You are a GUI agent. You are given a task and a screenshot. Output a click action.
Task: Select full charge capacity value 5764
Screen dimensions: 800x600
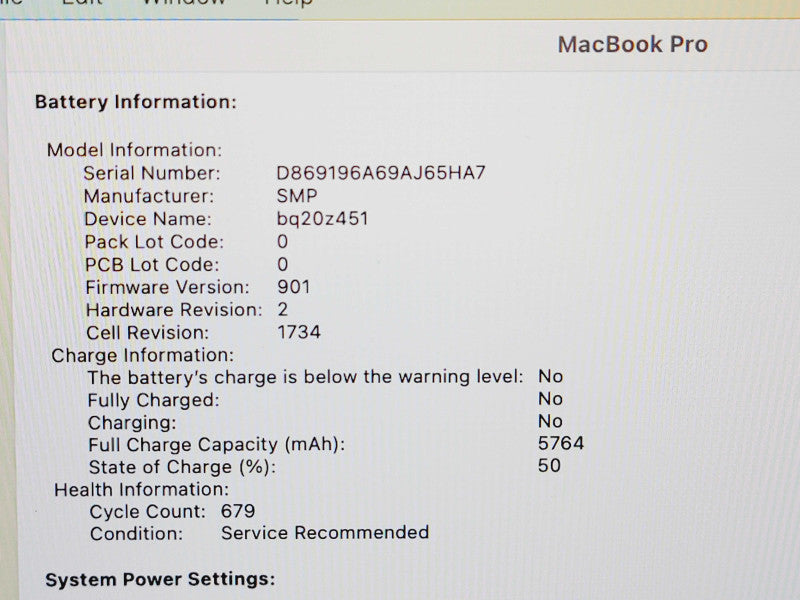561,443
